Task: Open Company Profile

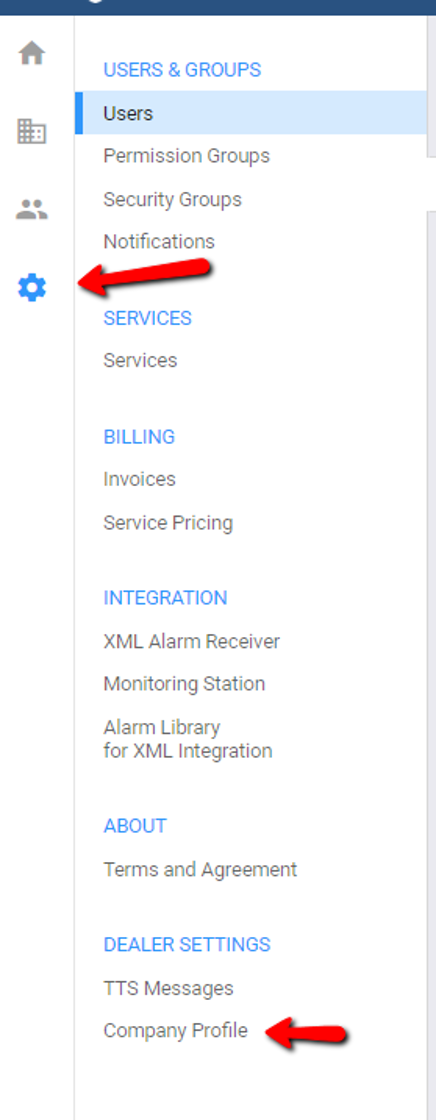Action: click(x=176, y=1031)
